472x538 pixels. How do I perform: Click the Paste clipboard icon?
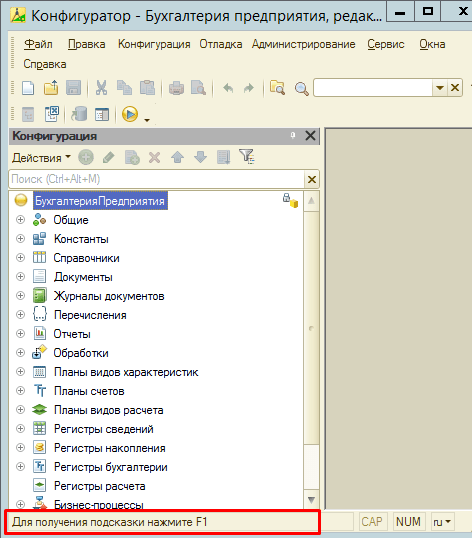[x=147, y=88]
